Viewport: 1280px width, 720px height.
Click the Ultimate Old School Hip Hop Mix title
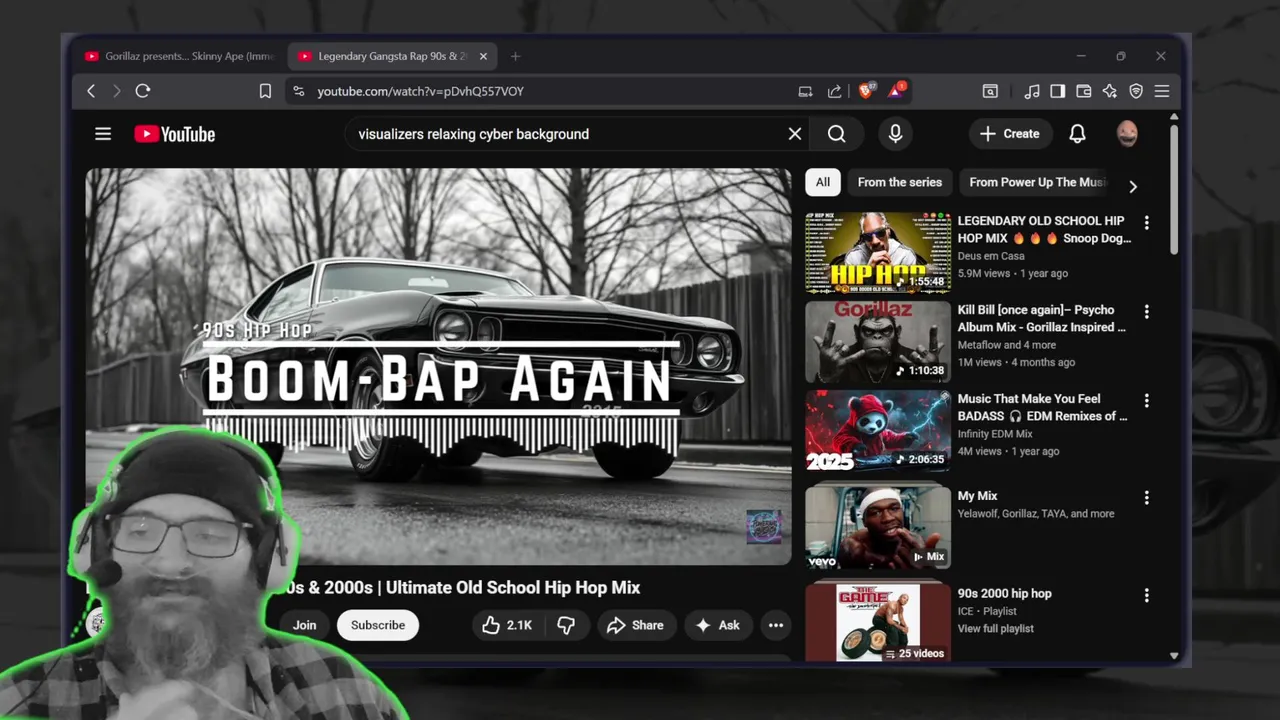[x=513, y=588]
